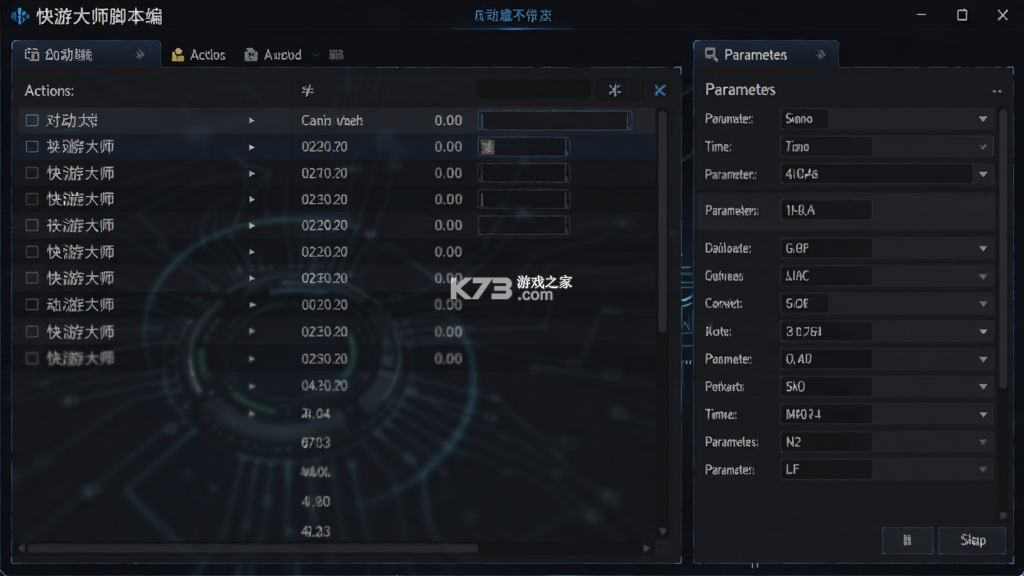The image size is (1024, 576).
Task: Click the value 8783 in the list
Action: click(x=315, y=443)
